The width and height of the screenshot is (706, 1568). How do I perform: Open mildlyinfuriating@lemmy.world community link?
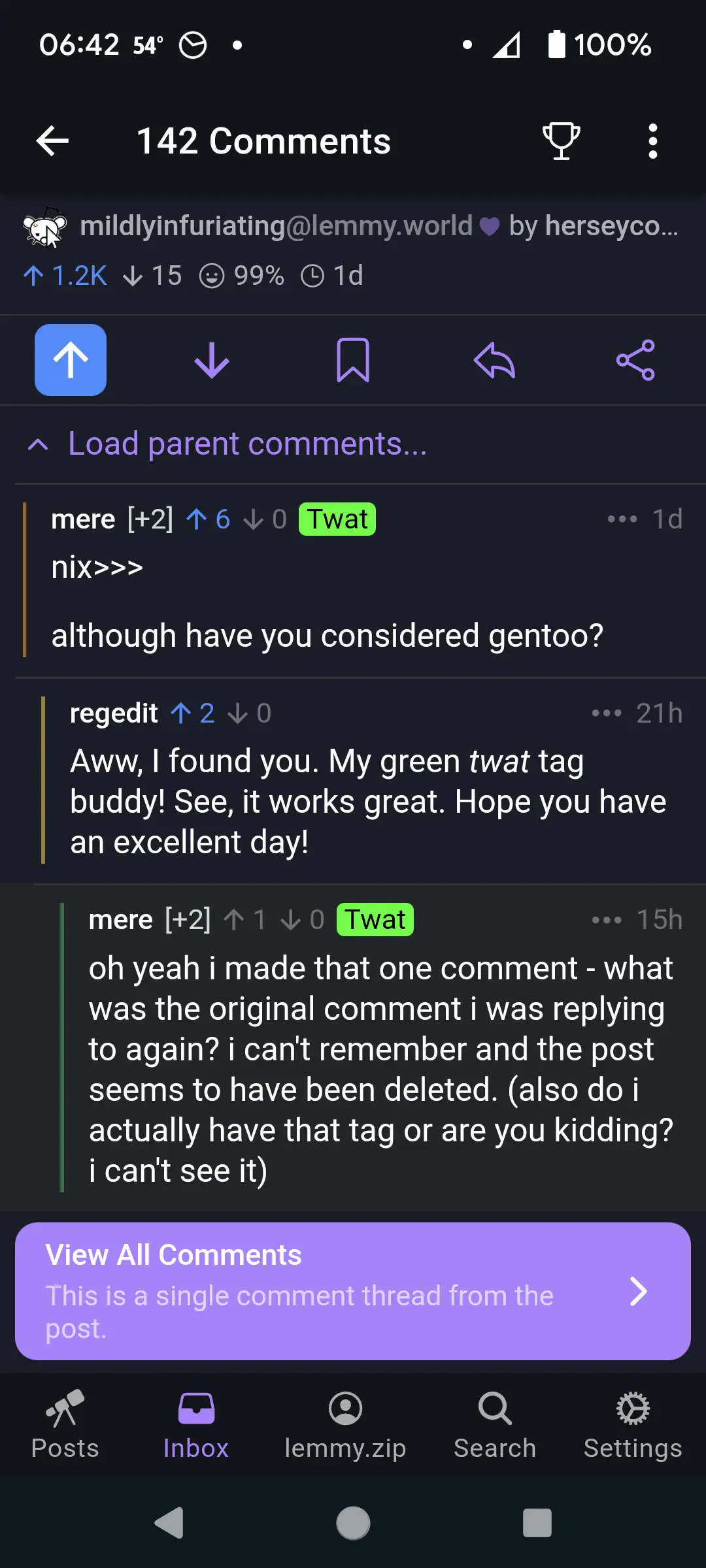click(x=276, y=226)
